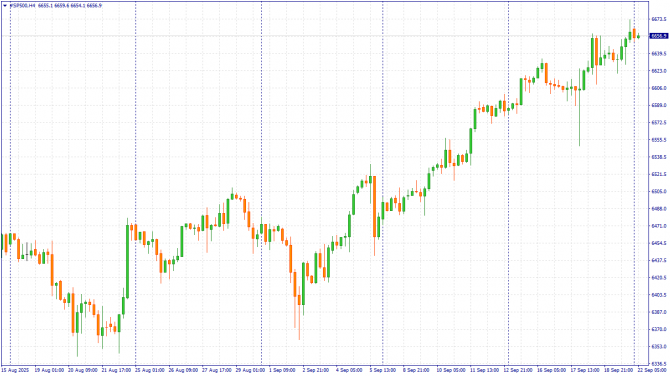The width and height of the screenshot is (670, 376).
Task: Select the 15 Aug 2025 date label
Action: [x=15, y=370]
